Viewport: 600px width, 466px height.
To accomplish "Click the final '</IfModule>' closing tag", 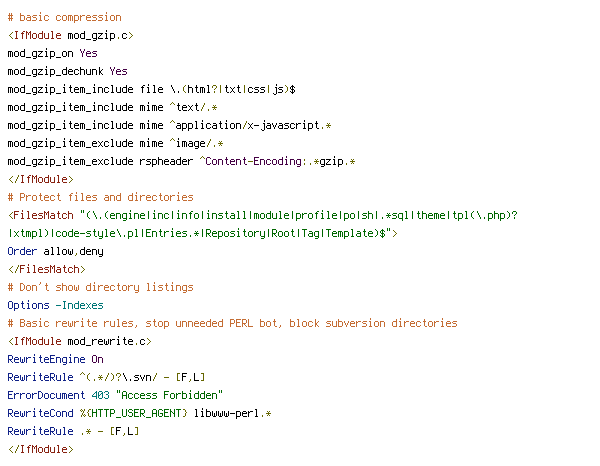I will click(x=41, y=449).
